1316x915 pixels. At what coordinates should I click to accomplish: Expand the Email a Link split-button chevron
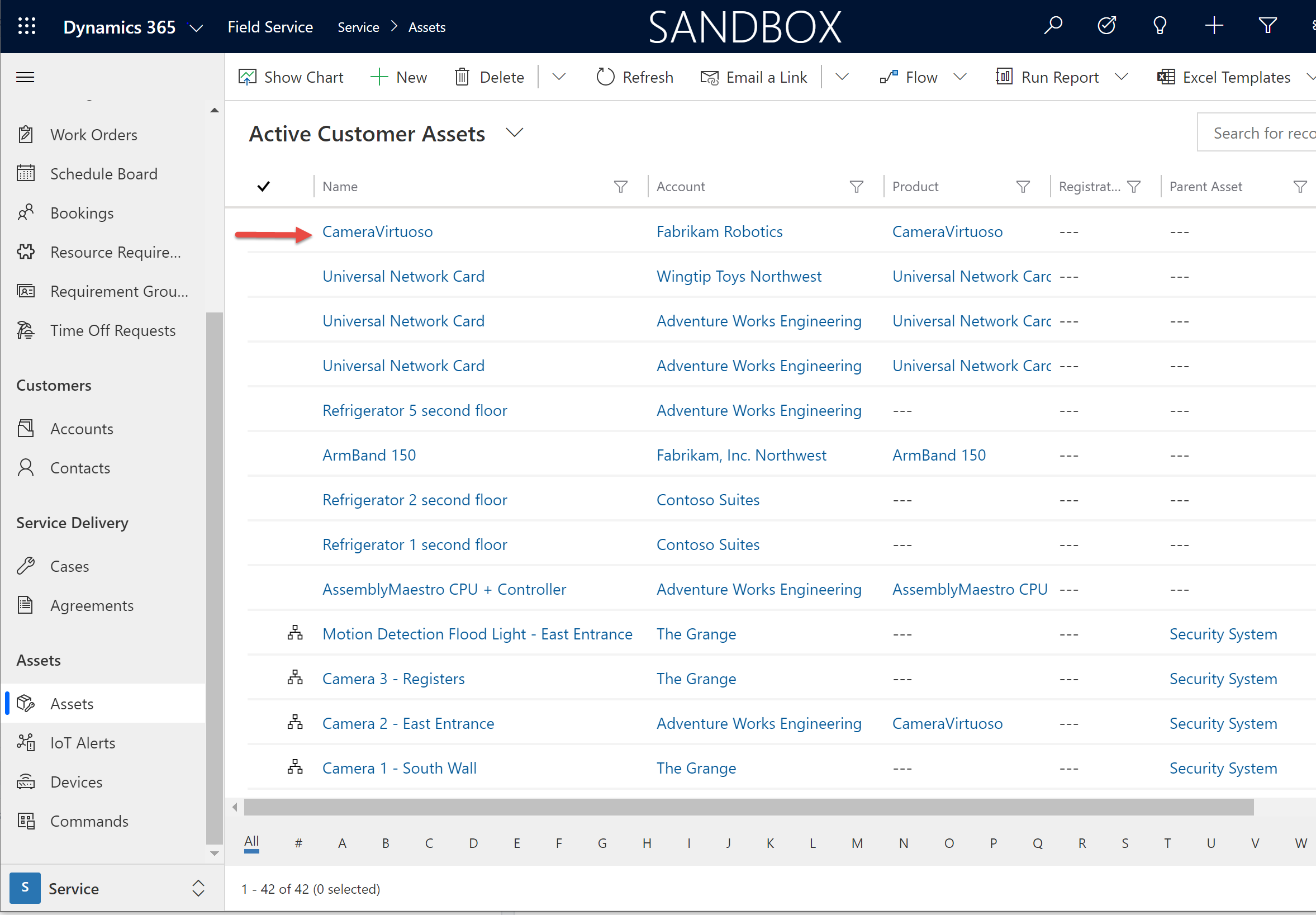coord(842,77)
